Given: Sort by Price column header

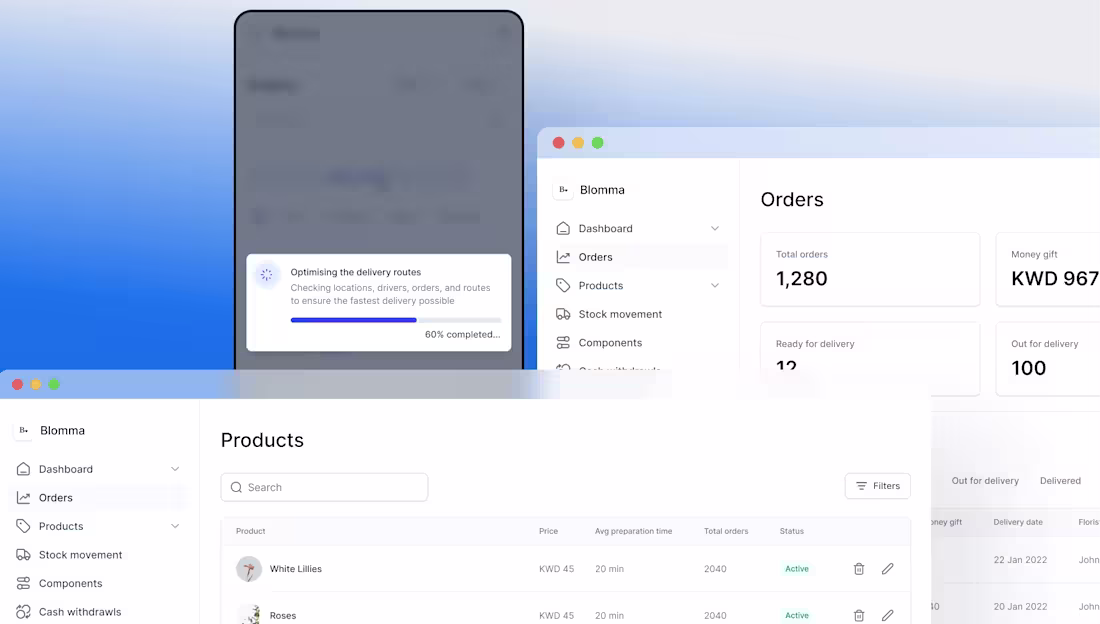Looking at the screenshot, I should pyautogui.click(x=549, y=531).
